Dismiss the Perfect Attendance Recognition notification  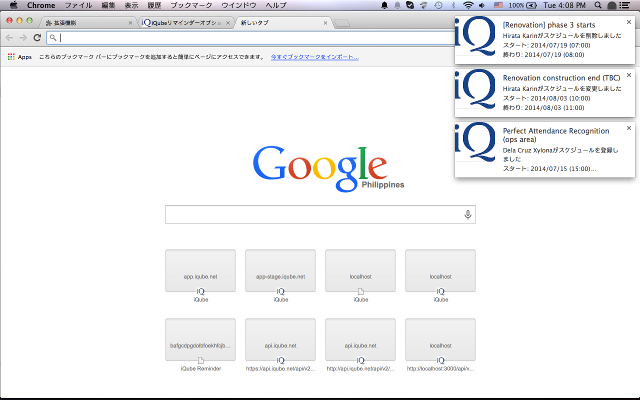[629, 128]
